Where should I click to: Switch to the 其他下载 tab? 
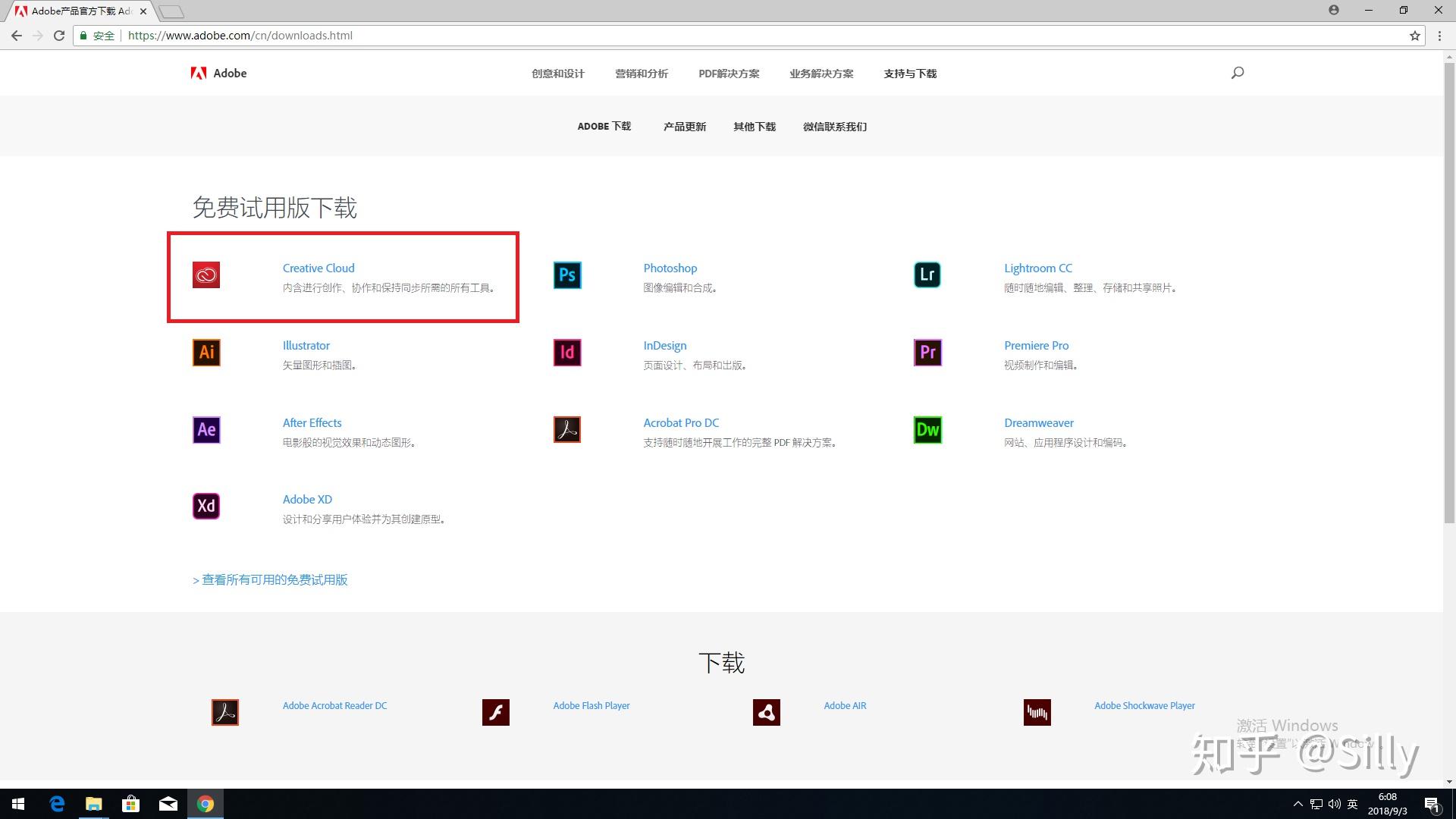coord(754,127)
